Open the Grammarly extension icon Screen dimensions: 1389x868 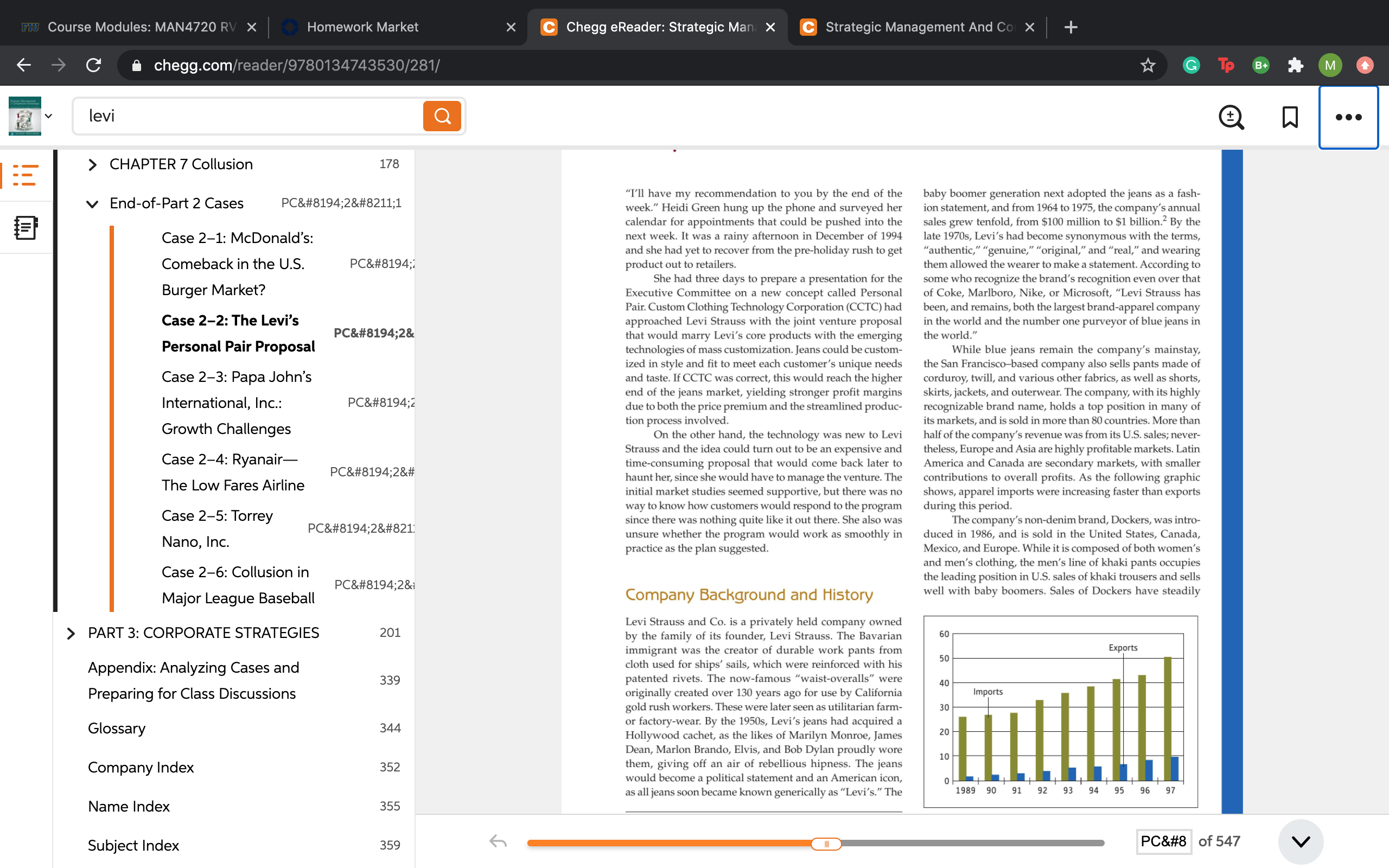pyautogui.click(x=1192, y=66)
